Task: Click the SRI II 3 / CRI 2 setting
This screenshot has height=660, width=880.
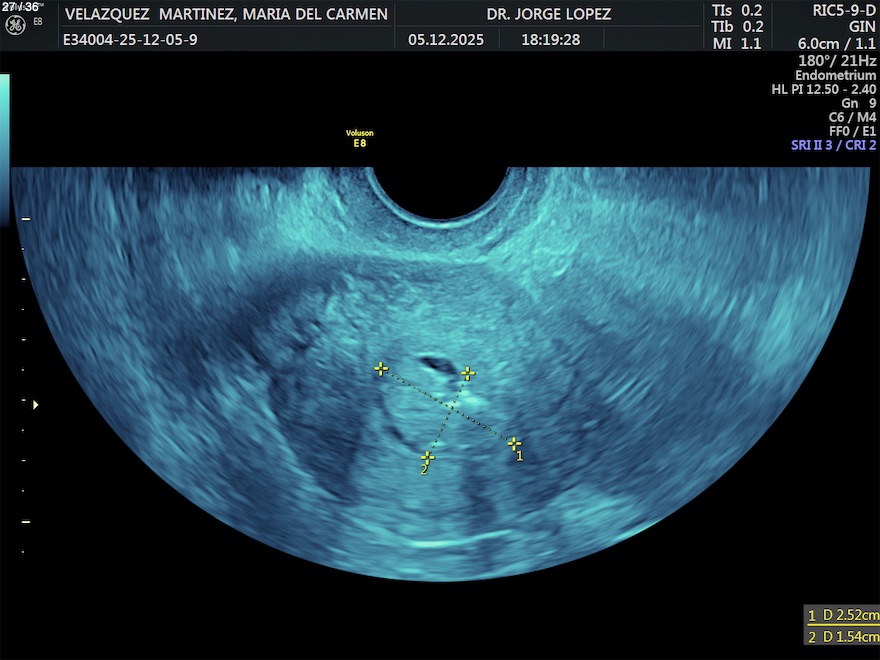Action: [832, 145]
